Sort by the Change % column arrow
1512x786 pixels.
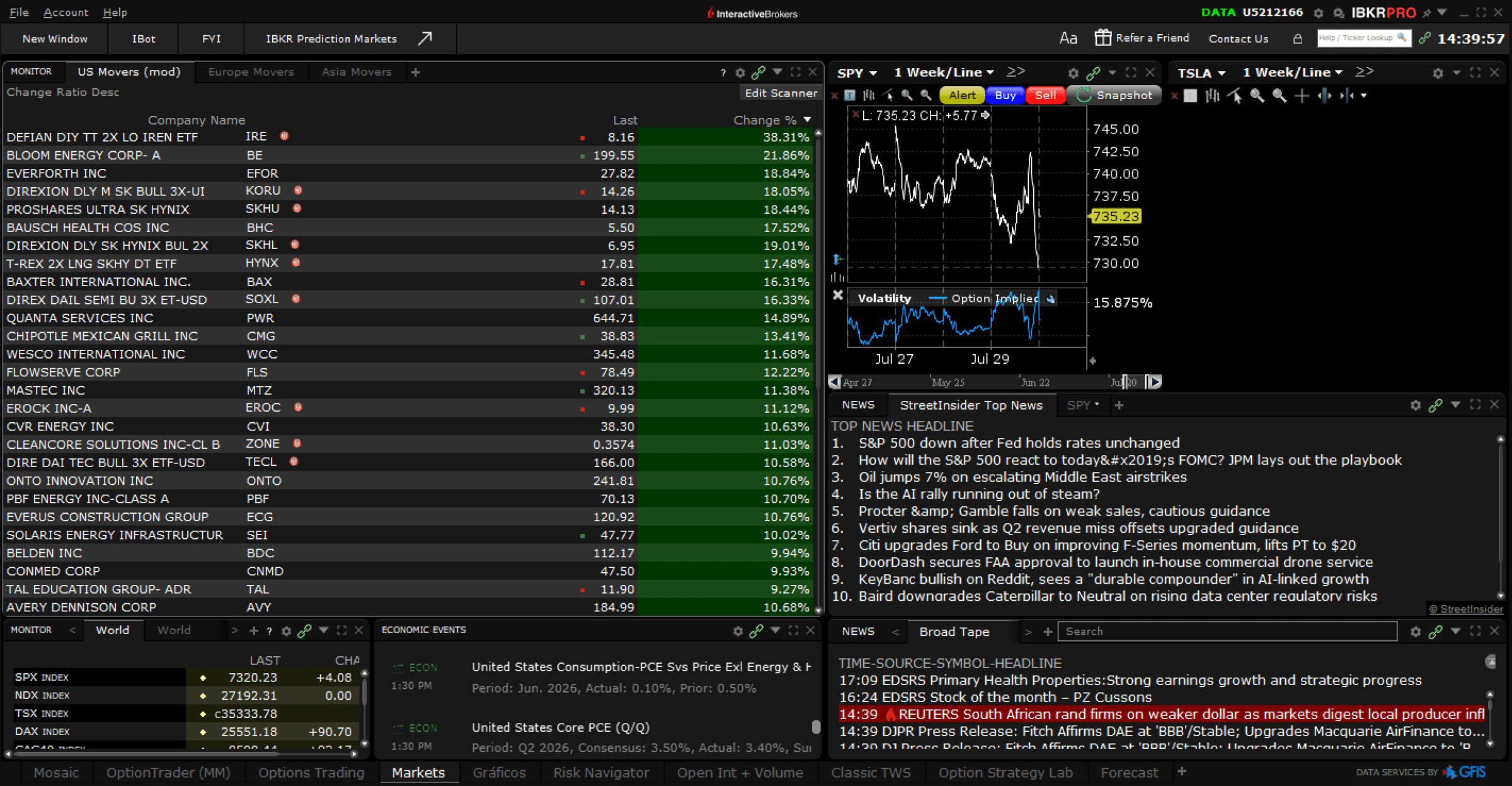(x=808, y=120)
